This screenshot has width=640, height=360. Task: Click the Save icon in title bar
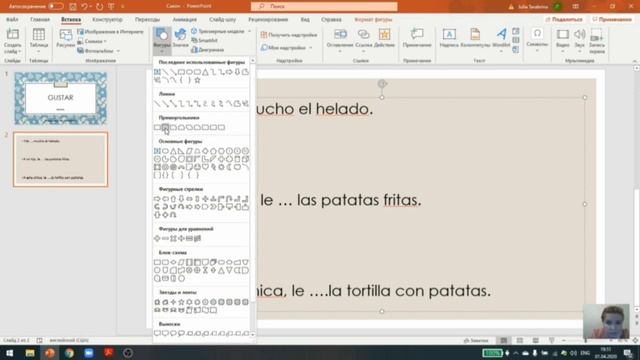coord(73,7)
